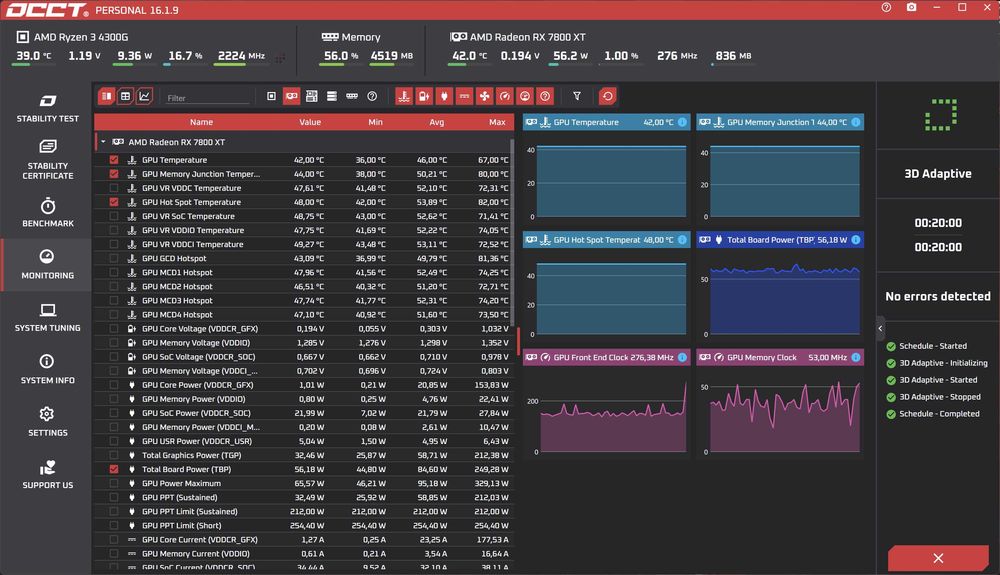Open info for GPU Temperature graph
The image size is (1000, 575).
tap(682, 122)
